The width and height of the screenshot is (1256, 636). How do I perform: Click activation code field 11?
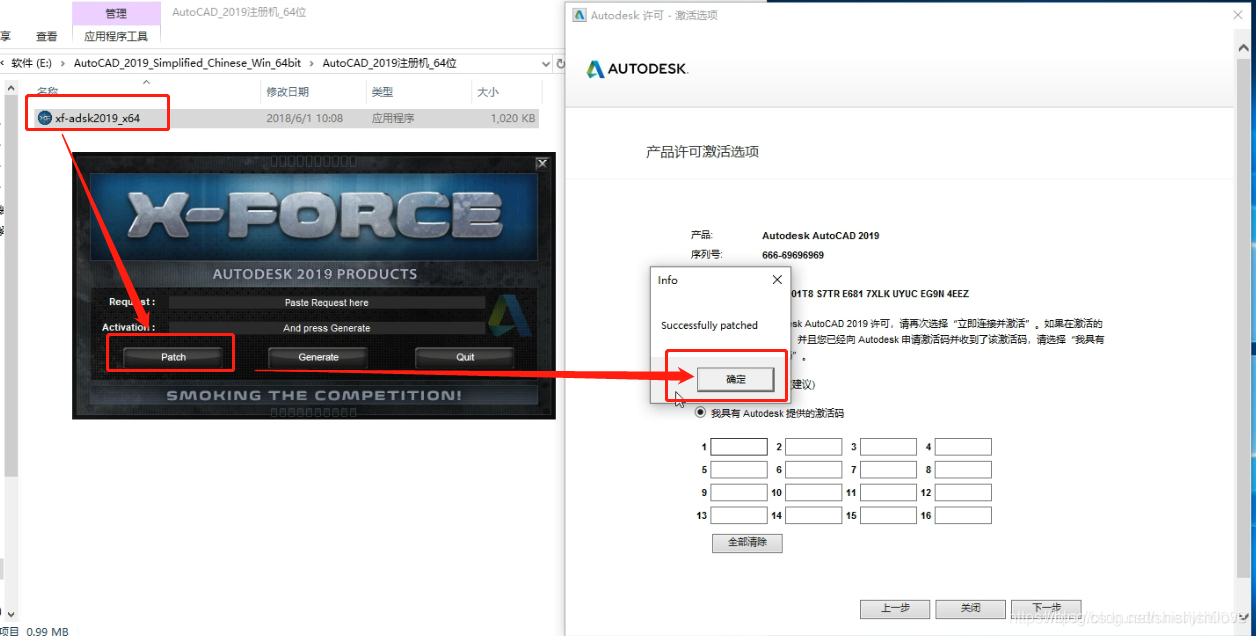(888, 493)
